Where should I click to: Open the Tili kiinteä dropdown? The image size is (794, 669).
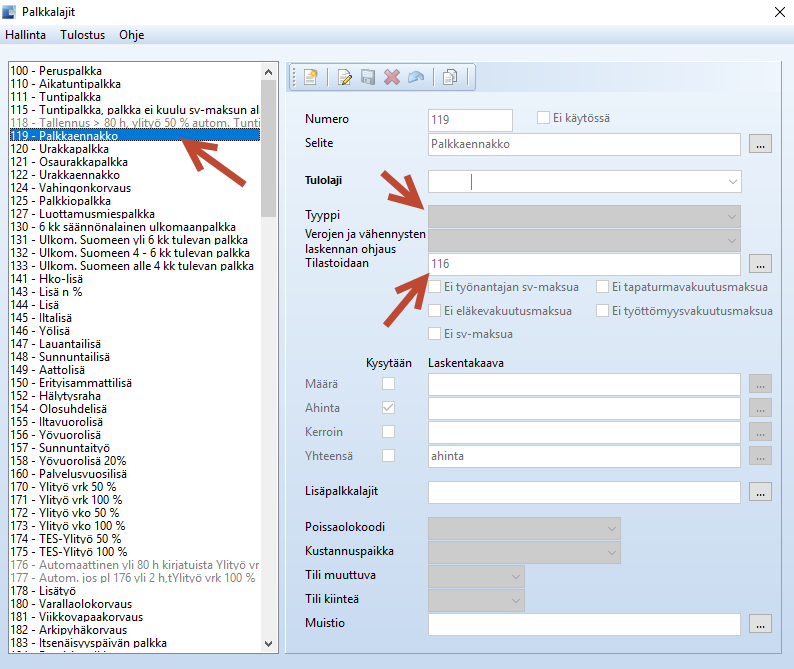pos(515,601)
